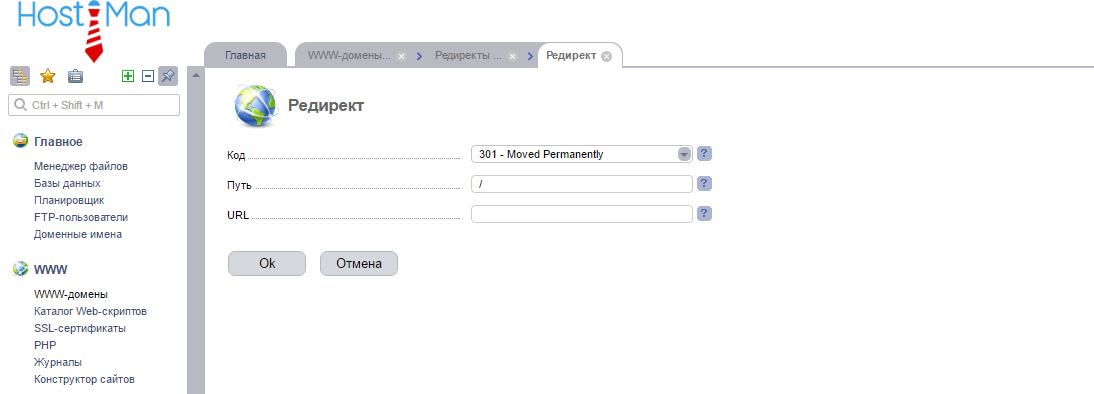1094x394 pixels.
Task: Click the URL input field
Action: (581, 213)
